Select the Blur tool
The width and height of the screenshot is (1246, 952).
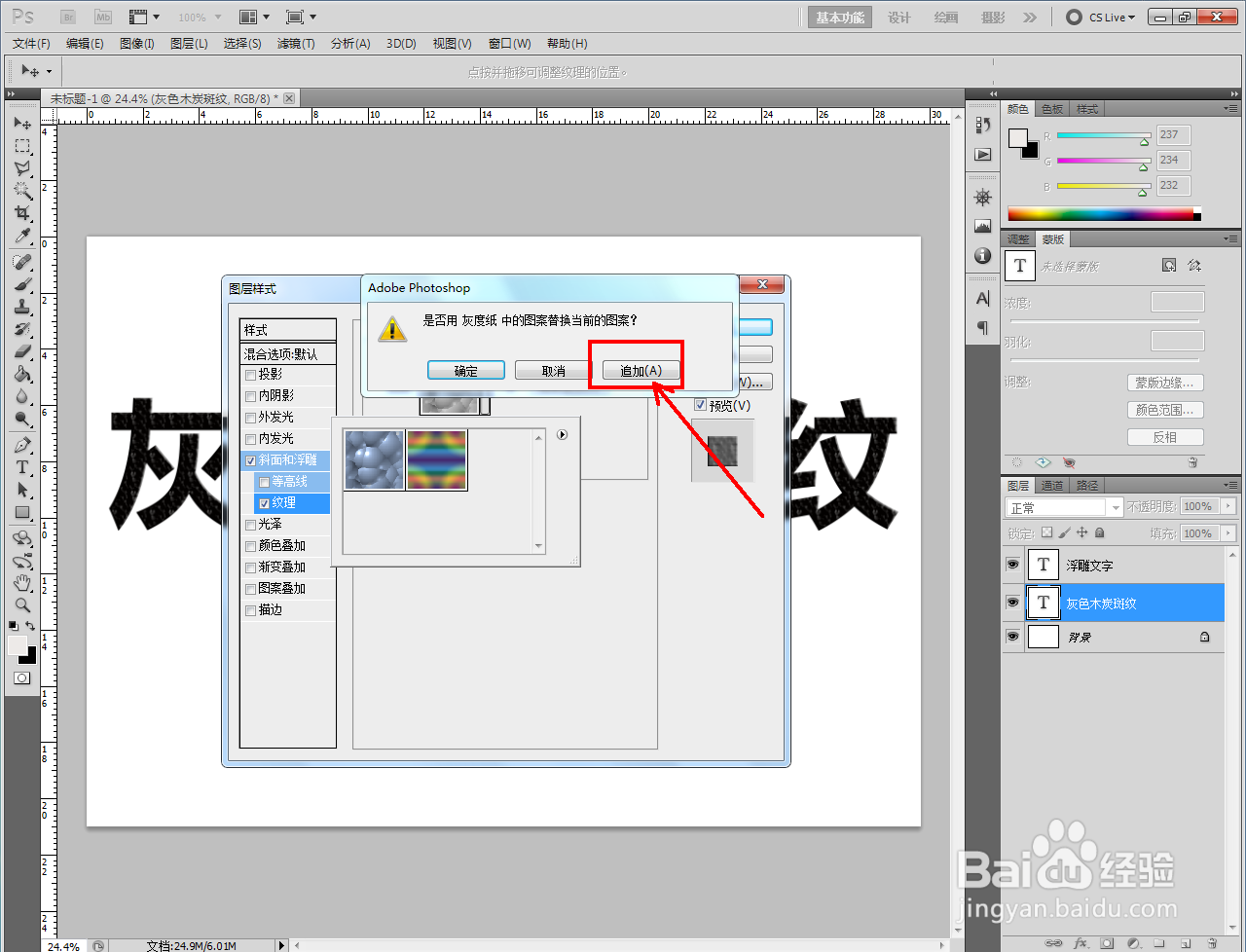click(22, 397)
